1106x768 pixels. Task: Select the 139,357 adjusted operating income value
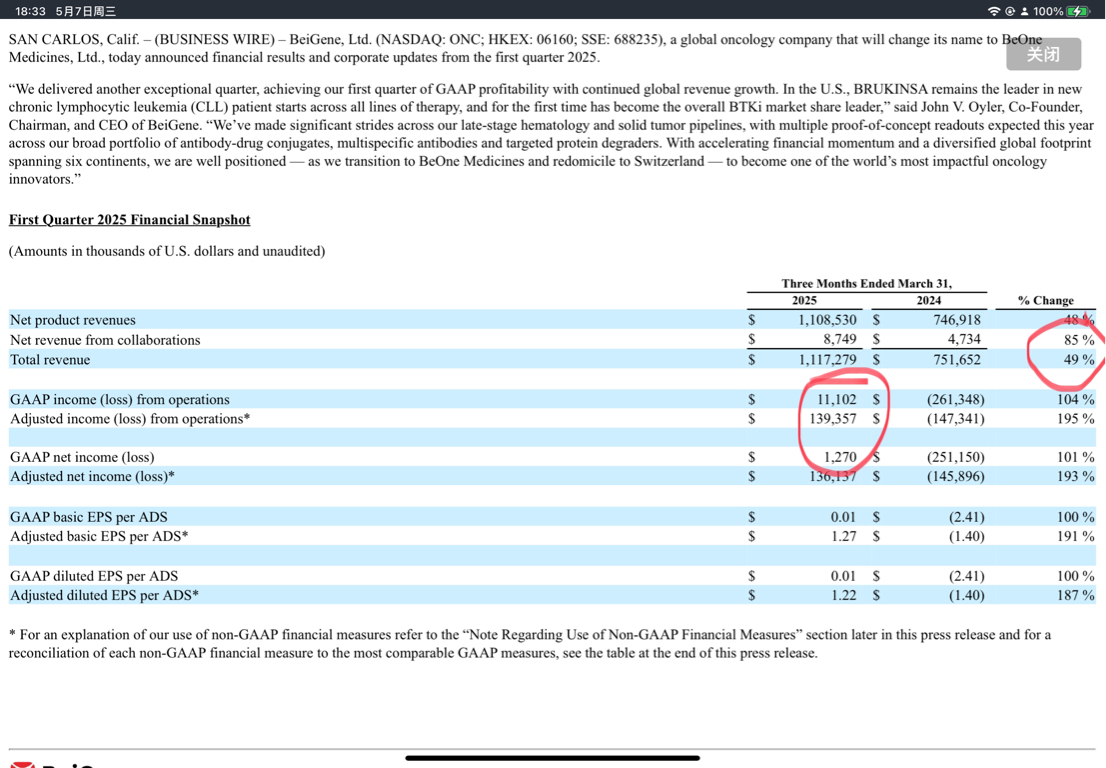833,419
